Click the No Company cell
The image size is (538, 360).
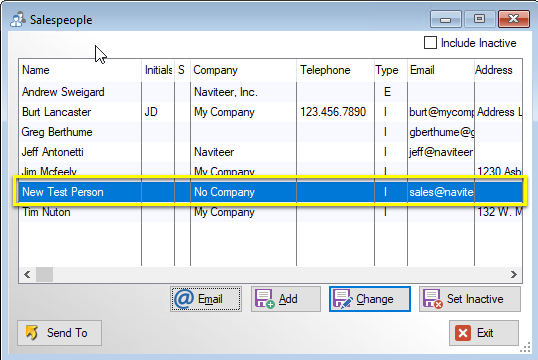click(x=243, y=192)
